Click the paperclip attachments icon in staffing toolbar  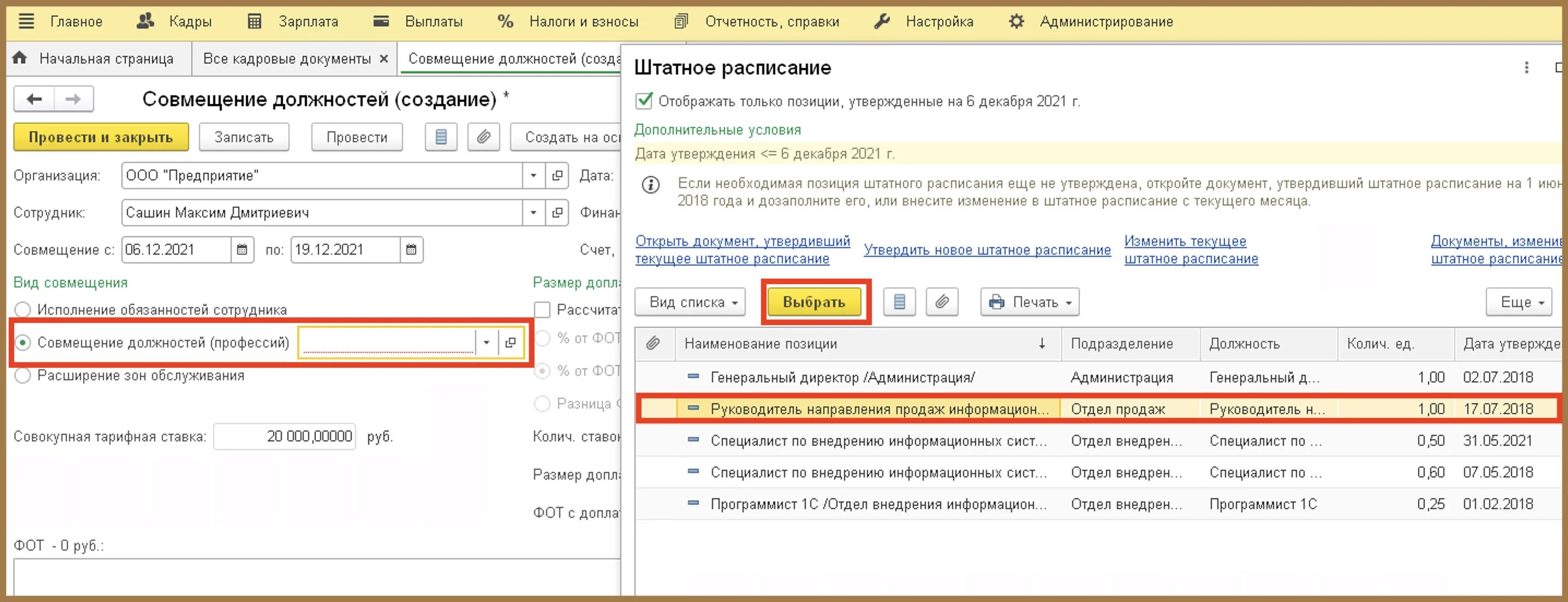click(x=941, y=302)
